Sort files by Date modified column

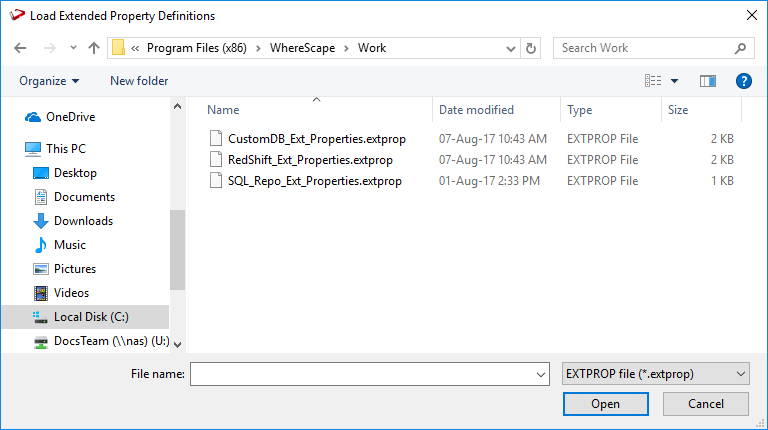click(477, 110)
